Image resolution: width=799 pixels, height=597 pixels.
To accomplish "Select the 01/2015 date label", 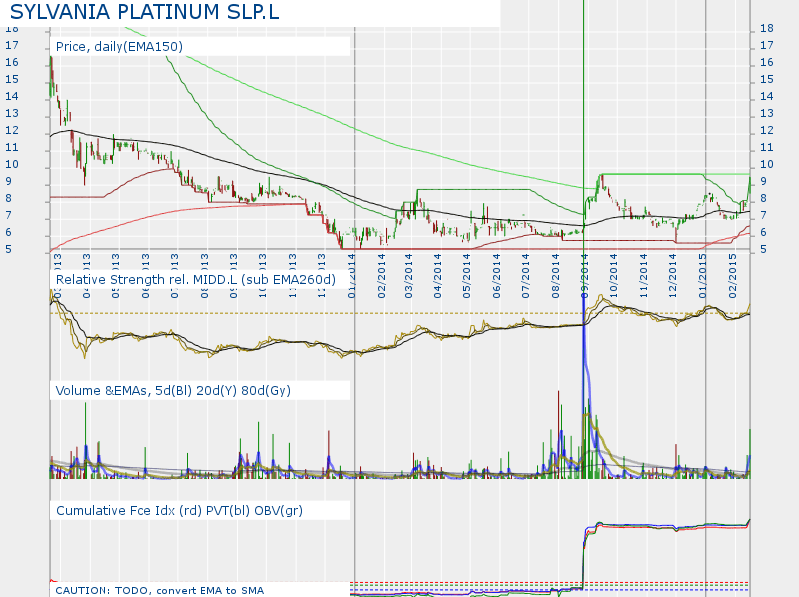I will 703,276.
